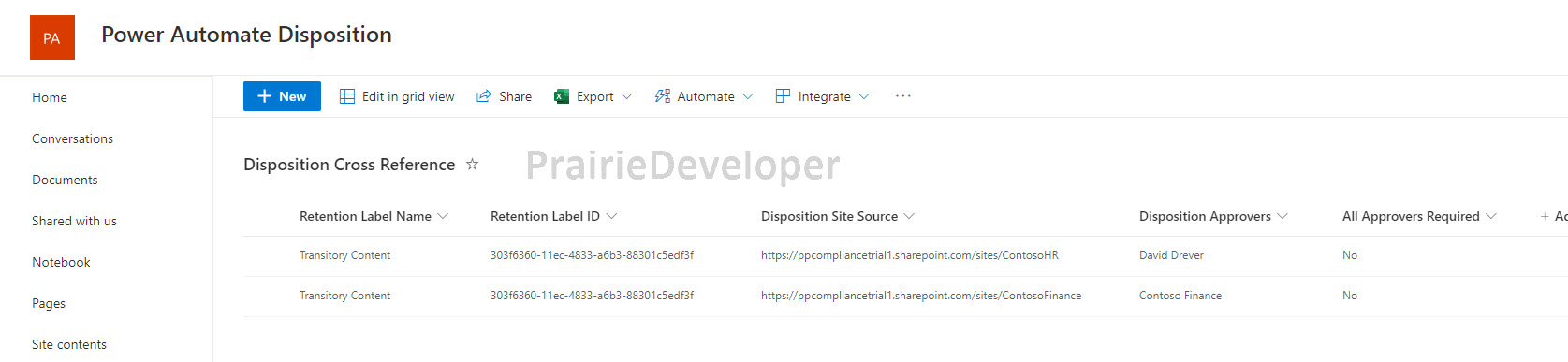
Task: Click the Excel Export icon
Action: coord(562,96)
